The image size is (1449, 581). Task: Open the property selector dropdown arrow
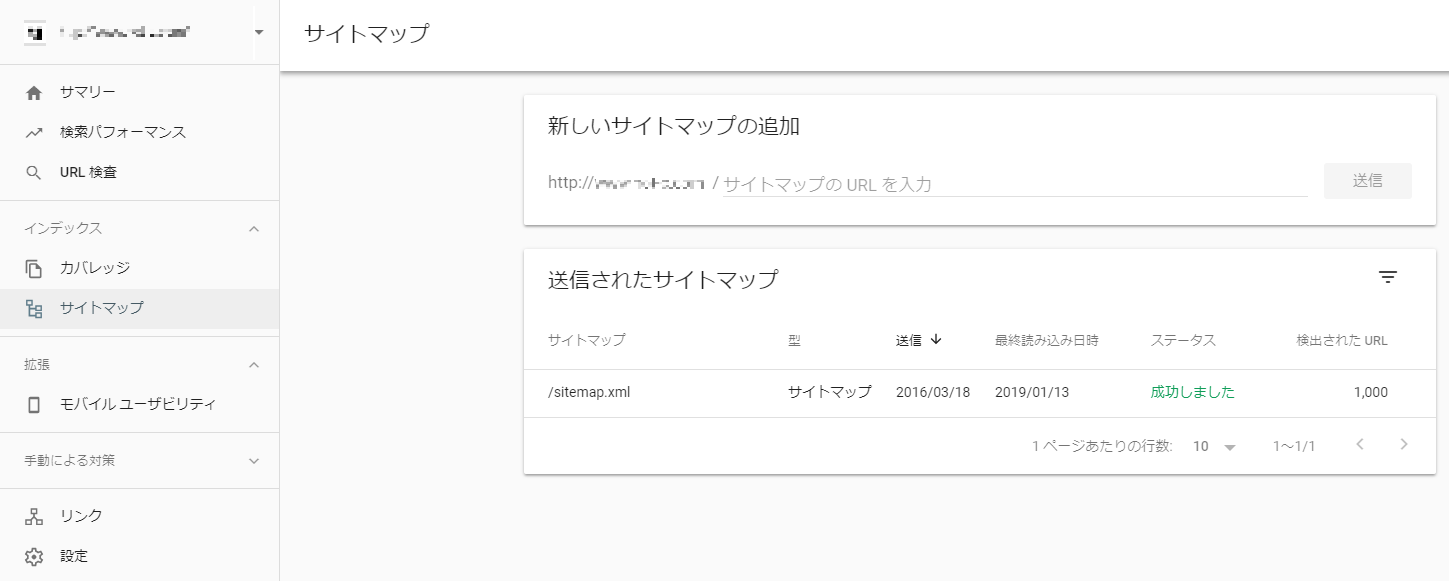(259, 32)
